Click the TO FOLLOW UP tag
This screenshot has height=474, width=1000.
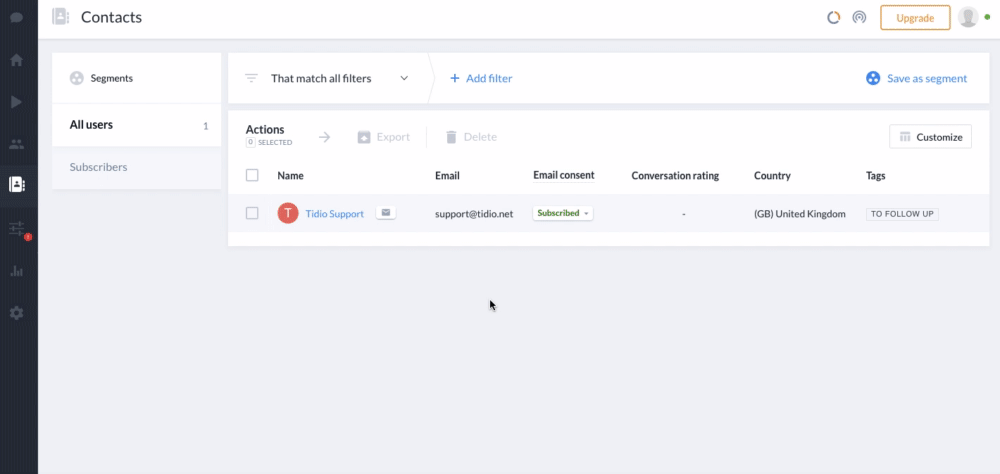[x=902, y=214]
